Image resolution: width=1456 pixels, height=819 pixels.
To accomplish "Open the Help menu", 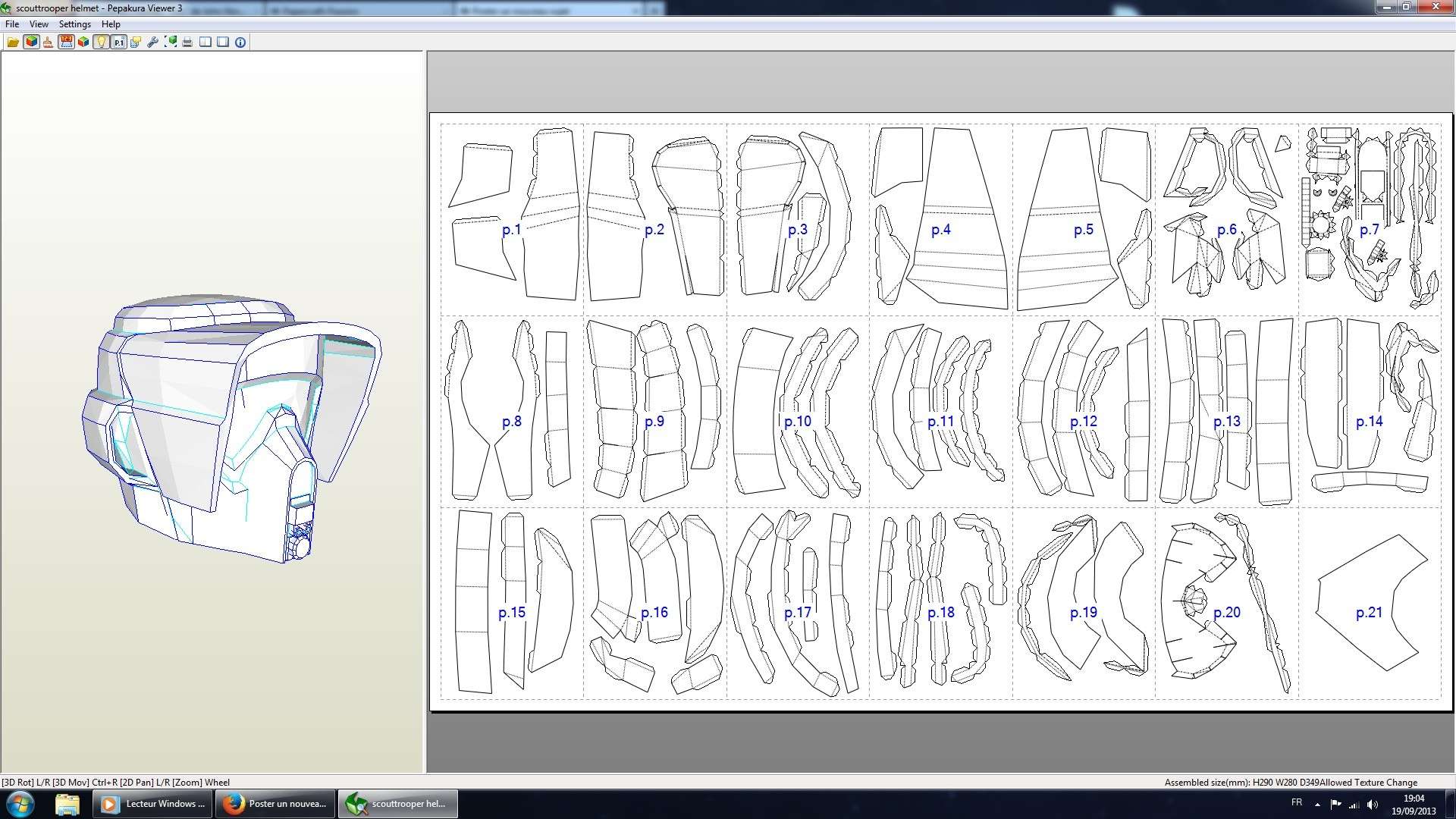I will coord(111,24).
